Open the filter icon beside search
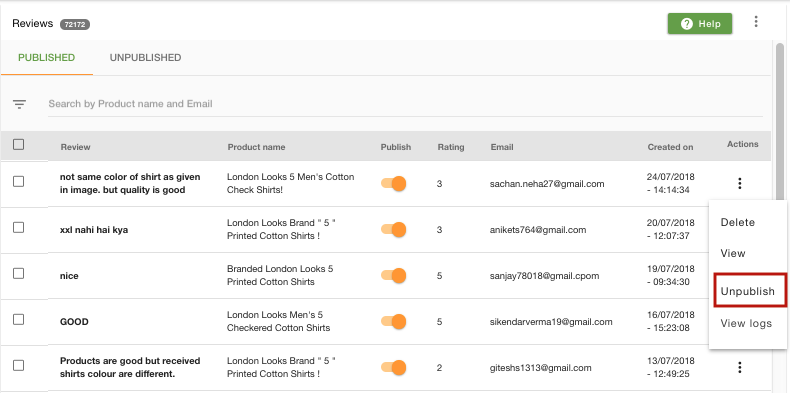The width and height of the screenshot is (790, 393). click(x=20, y=104)
